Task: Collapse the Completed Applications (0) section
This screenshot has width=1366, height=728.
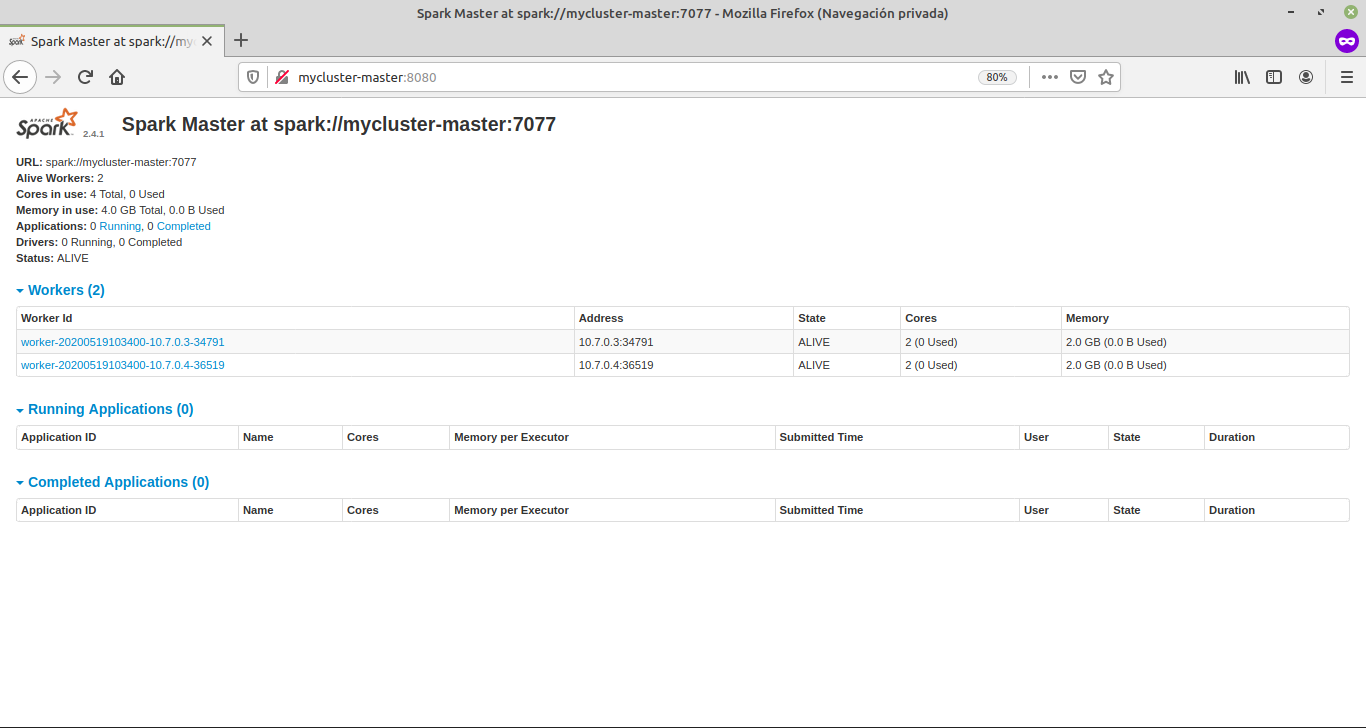Action: point(113,482)
